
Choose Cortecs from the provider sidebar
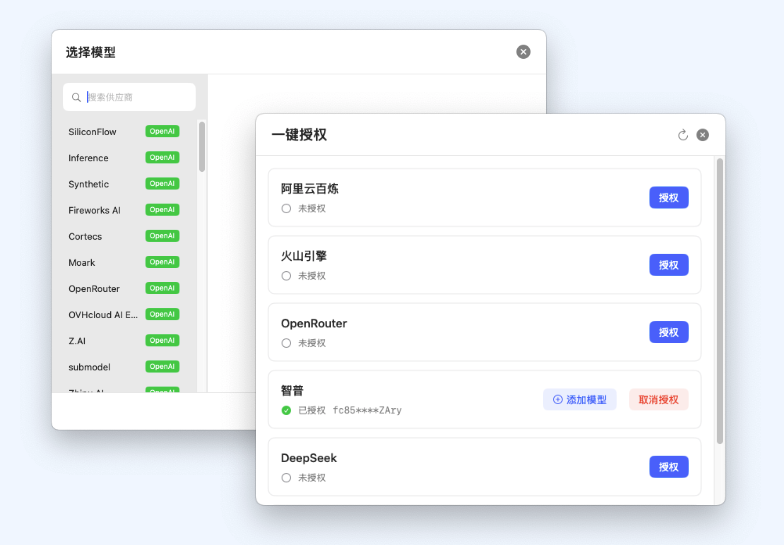(85, 236)
